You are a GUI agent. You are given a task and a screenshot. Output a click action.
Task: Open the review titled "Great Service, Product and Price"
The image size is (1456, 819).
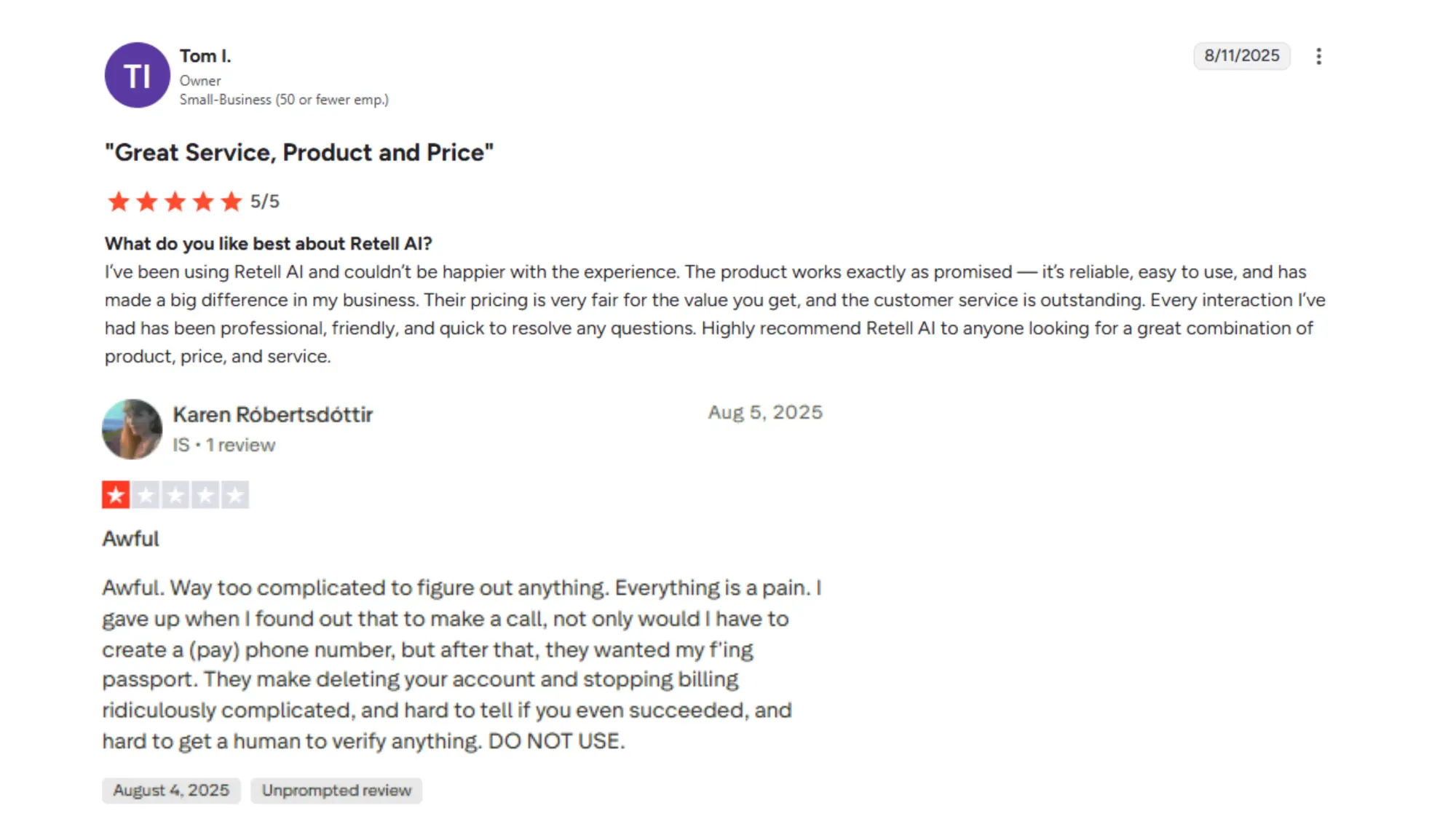[x=298, y=152]
